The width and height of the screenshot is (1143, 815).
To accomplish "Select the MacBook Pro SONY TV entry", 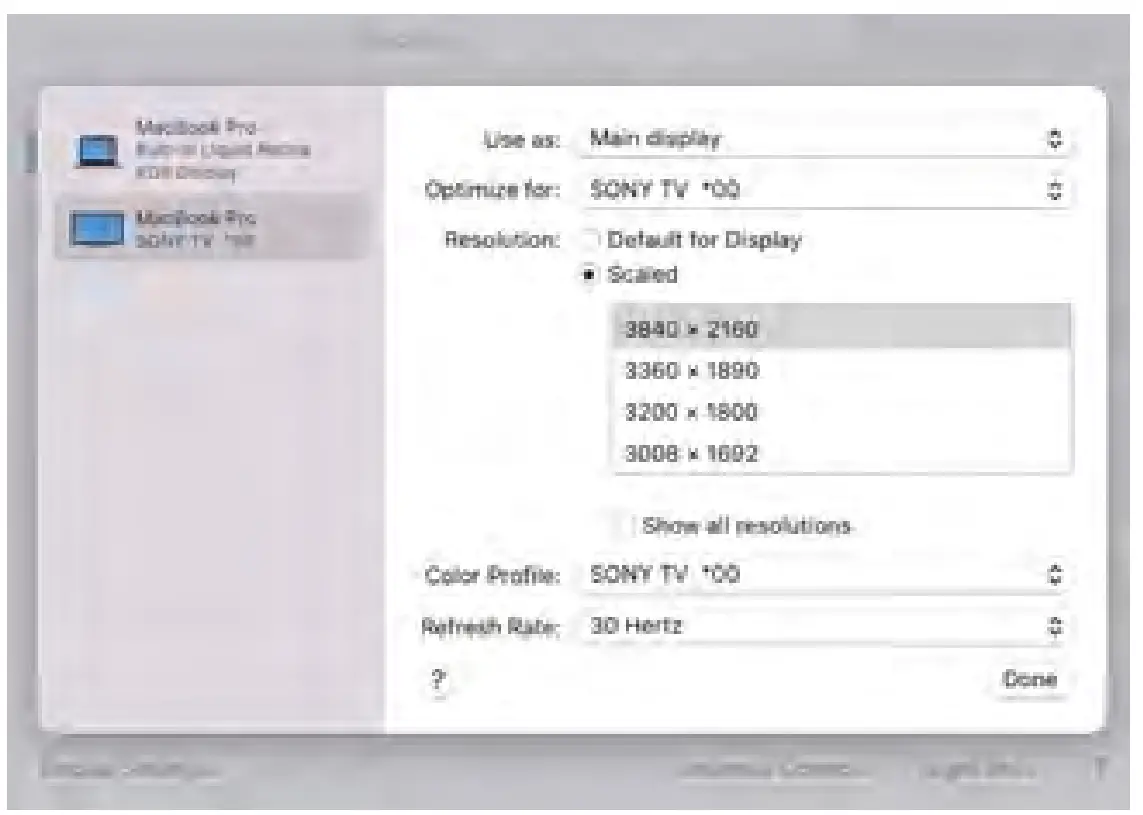I will (x=210, y=228).
